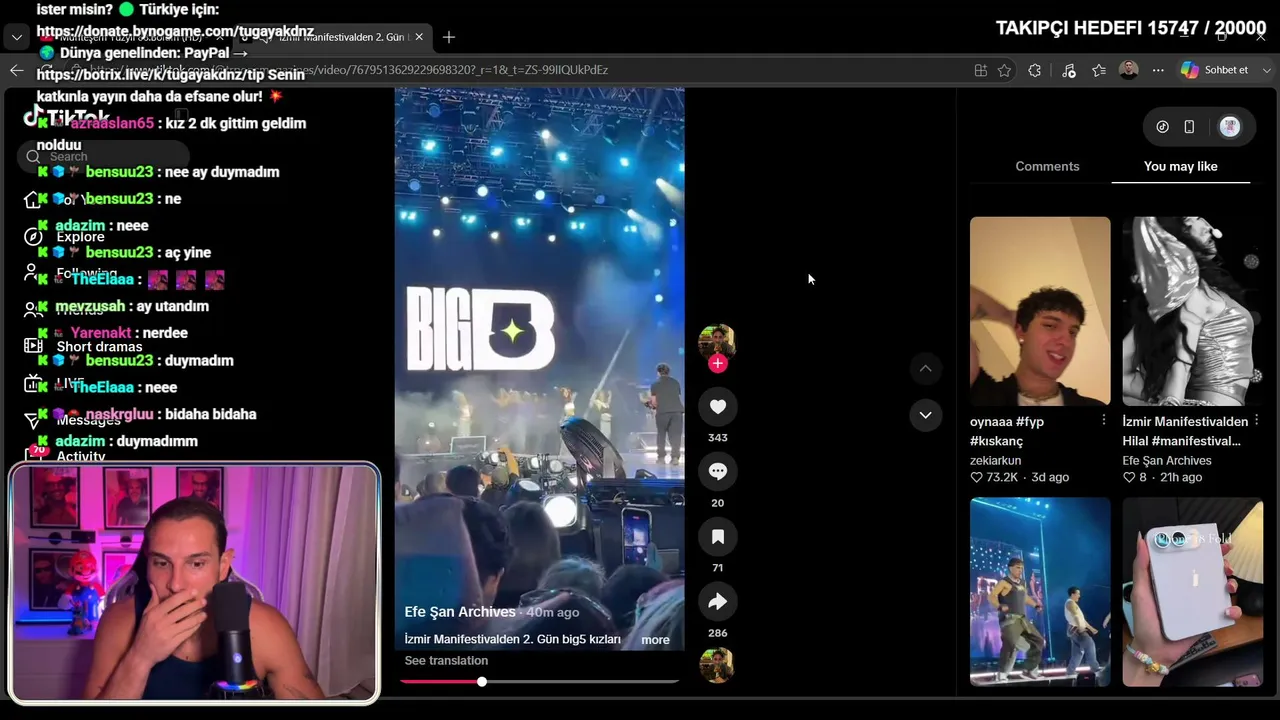This screenshot has width=1280, height=720.
Task: Open the zekiarkun creator name
Action: click(996, 461)
